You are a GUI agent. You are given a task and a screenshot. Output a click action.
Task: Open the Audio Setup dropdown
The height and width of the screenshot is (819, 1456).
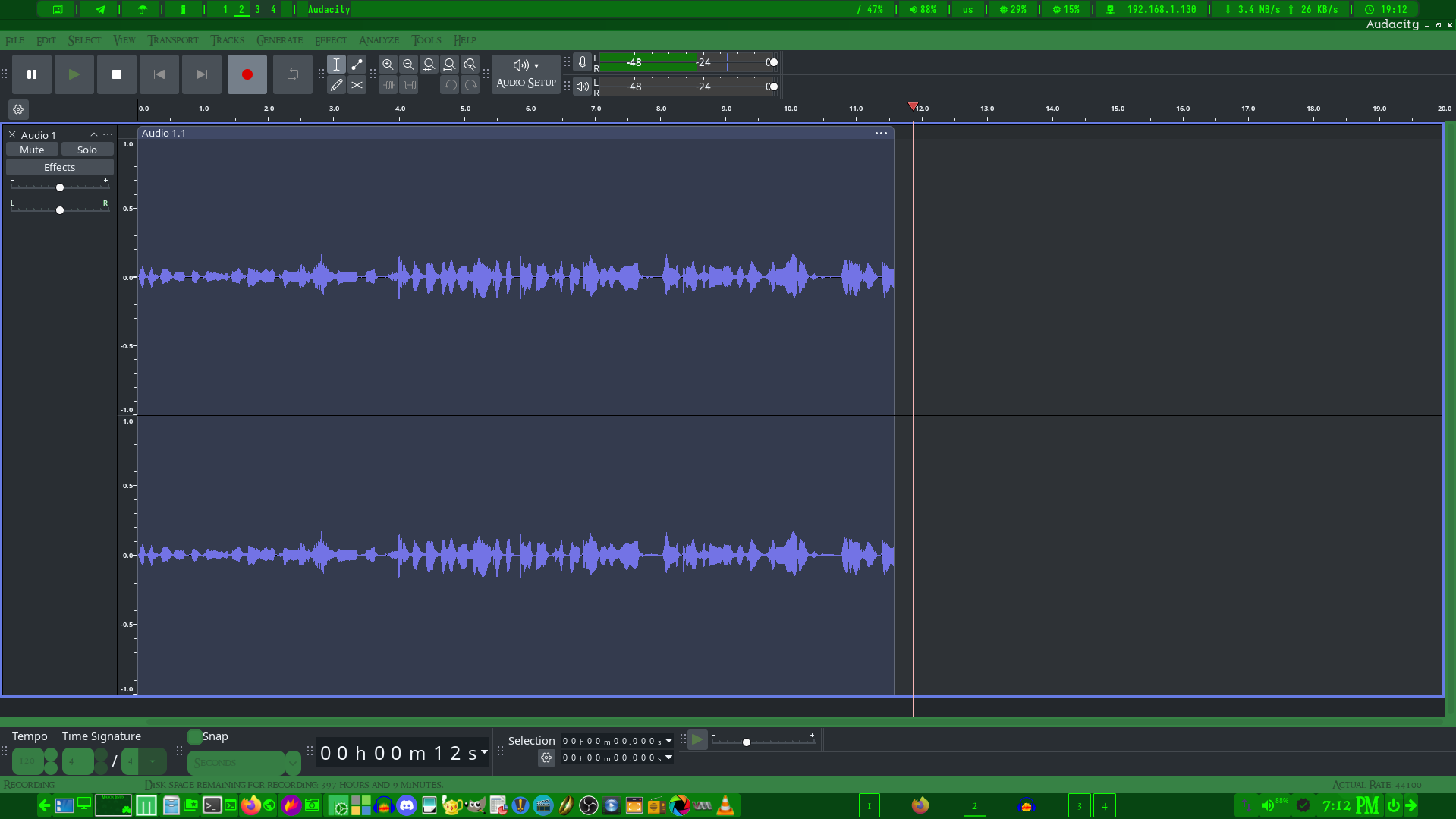pos(526,74)
